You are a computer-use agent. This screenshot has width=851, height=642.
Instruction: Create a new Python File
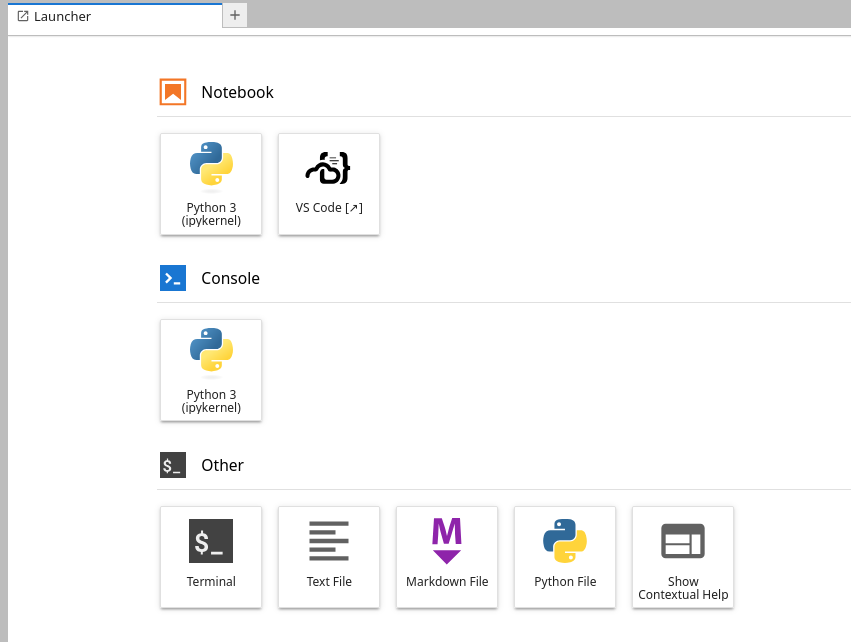(565, 557)
